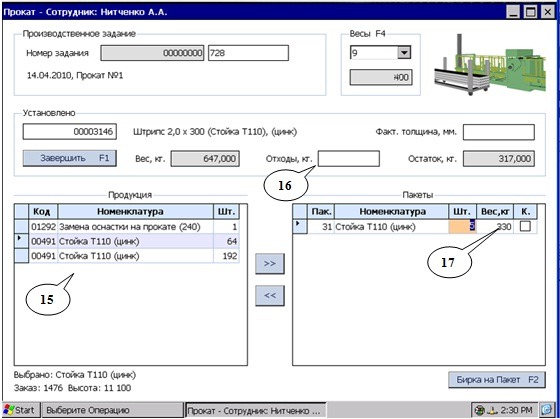
Task: Click the Вес,кг column header in Пакеты
Action: 495,211
